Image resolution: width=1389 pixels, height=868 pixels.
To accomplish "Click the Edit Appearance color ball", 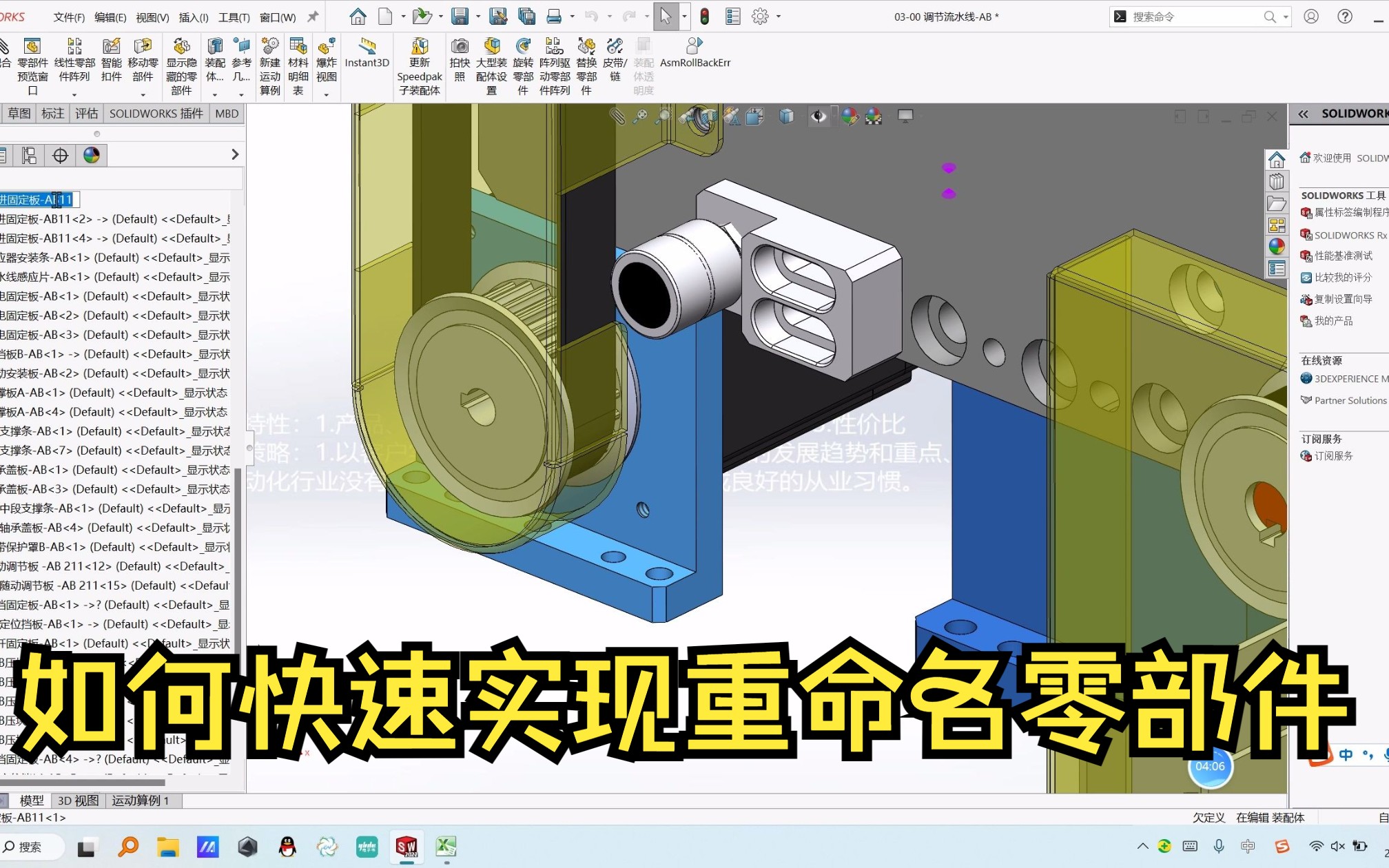I will pos(850,116).
